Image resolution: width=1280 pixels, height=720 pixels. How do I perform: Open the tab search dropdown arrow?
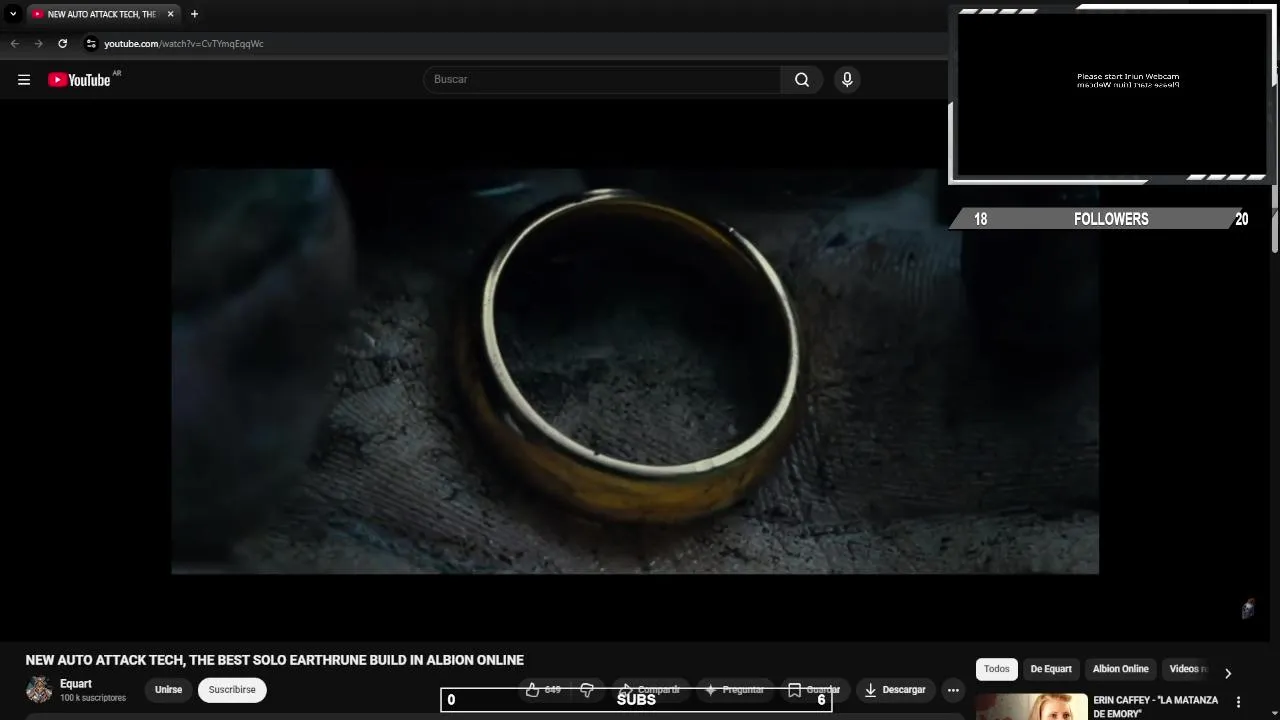click(13, 14)
